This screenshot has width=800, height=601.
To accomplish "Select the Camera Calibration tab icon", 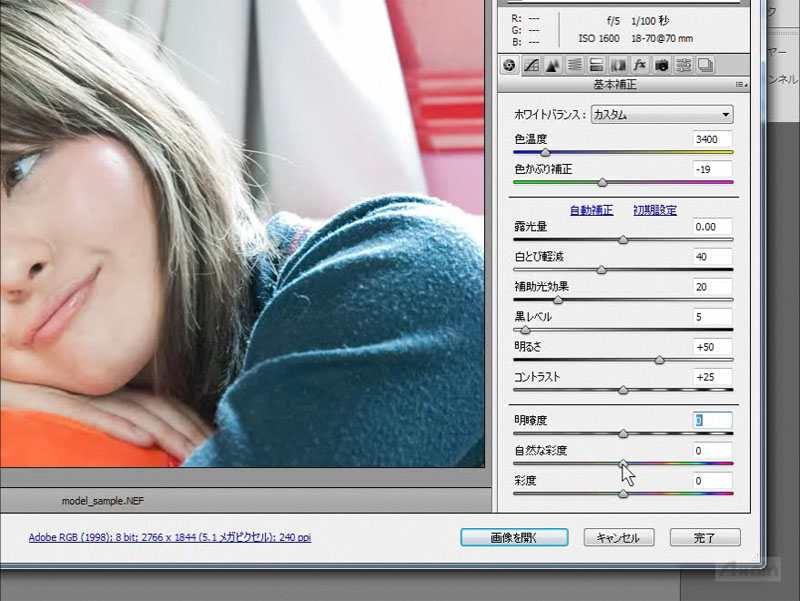I will coord(662,65).
